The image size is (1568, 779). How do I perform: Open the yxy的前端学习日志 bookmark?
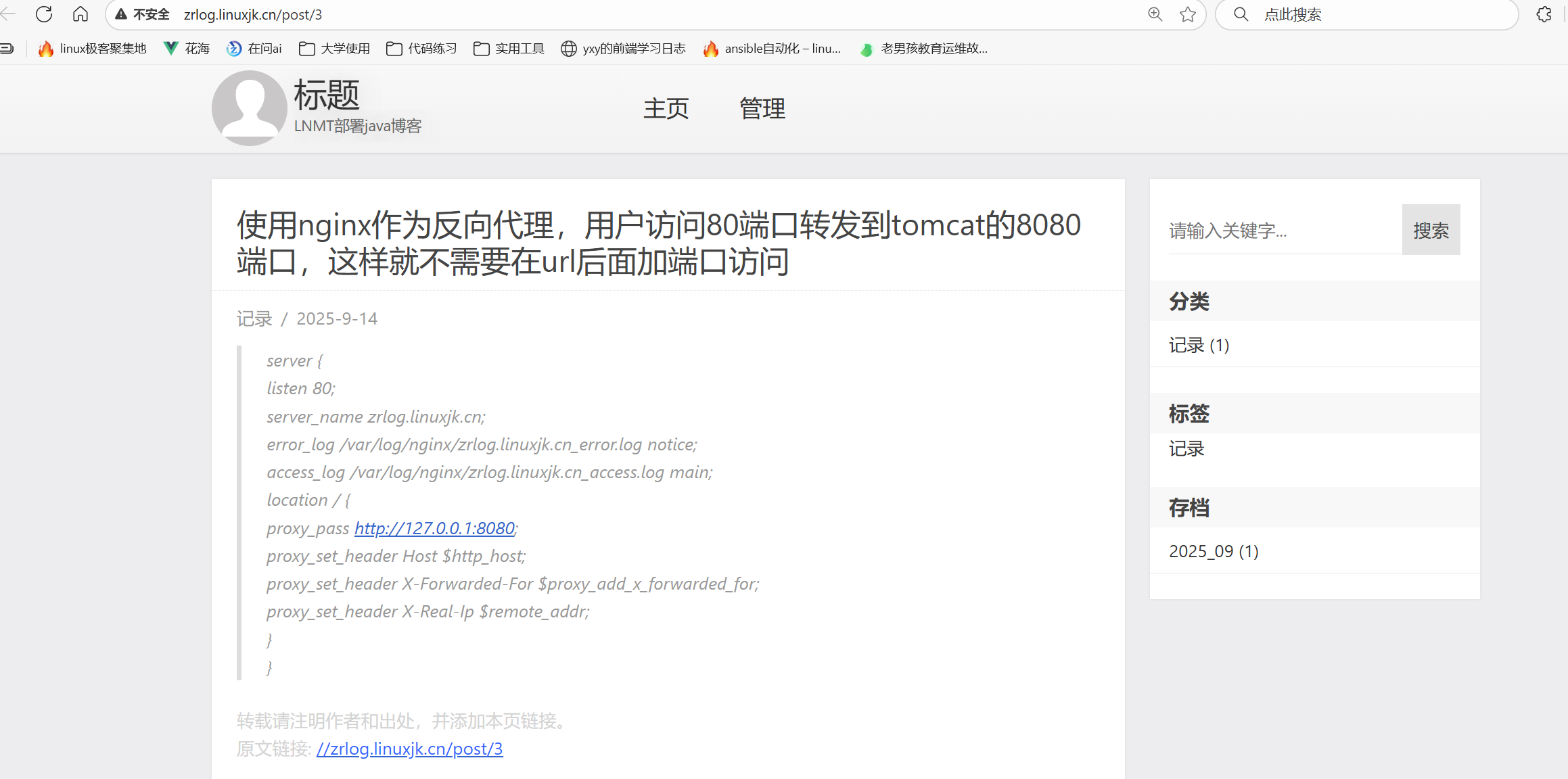(623, 49)
